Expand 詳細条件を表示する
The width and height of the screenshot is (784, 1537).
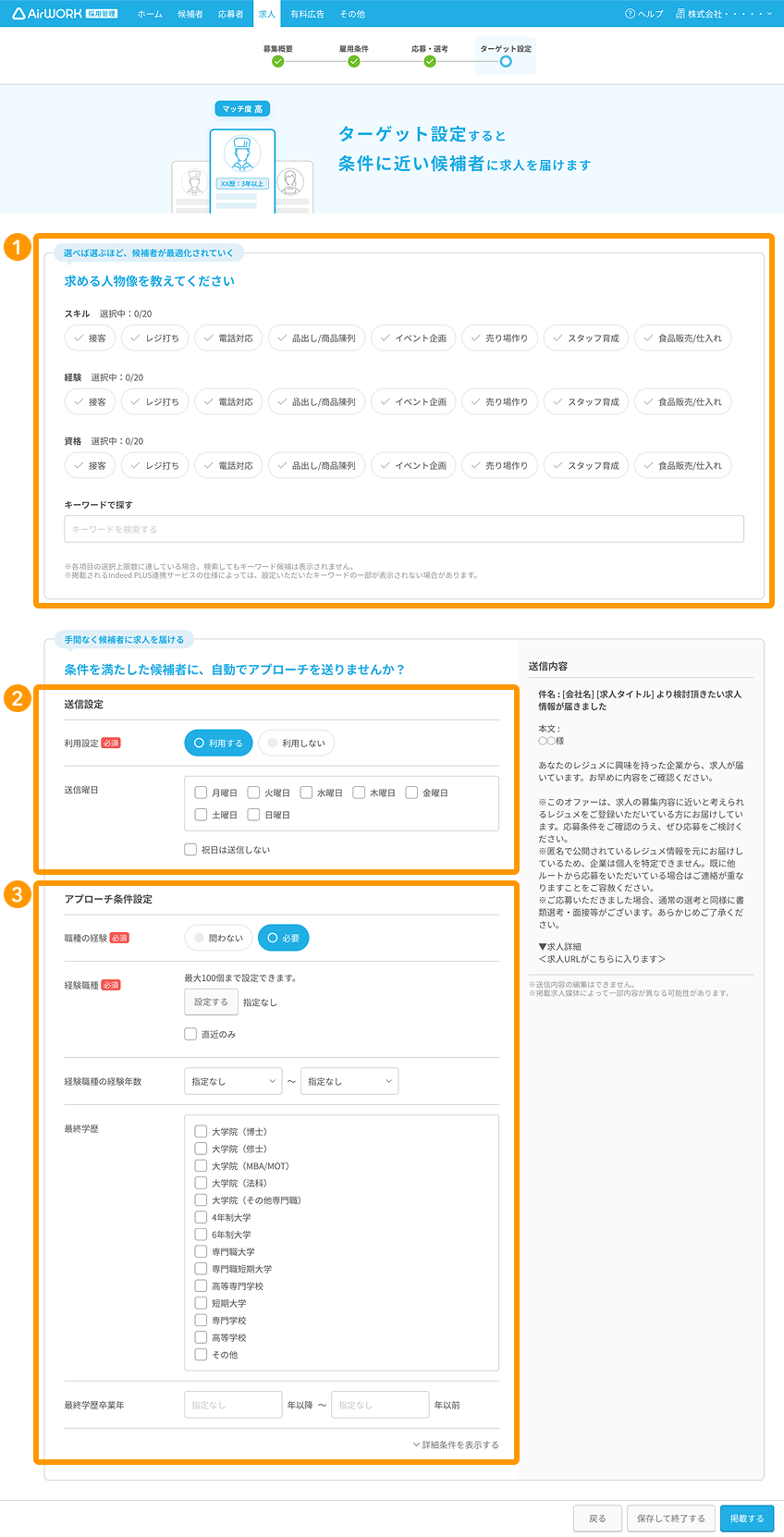click(456, 1445)
